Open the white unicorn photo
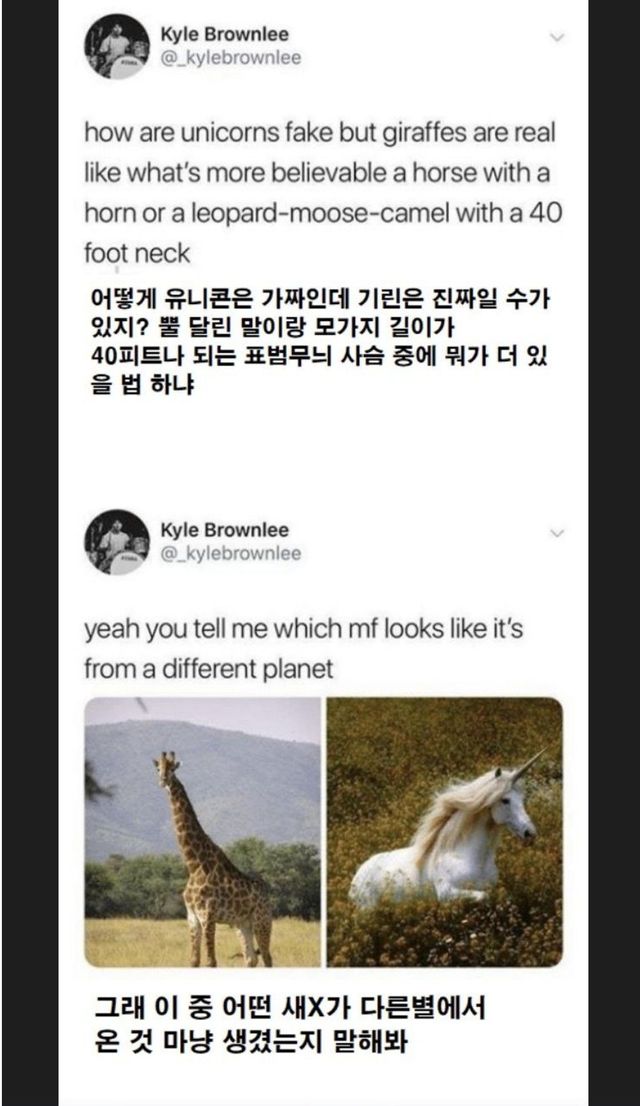The image size is (640, 1106). coord(444,832)
